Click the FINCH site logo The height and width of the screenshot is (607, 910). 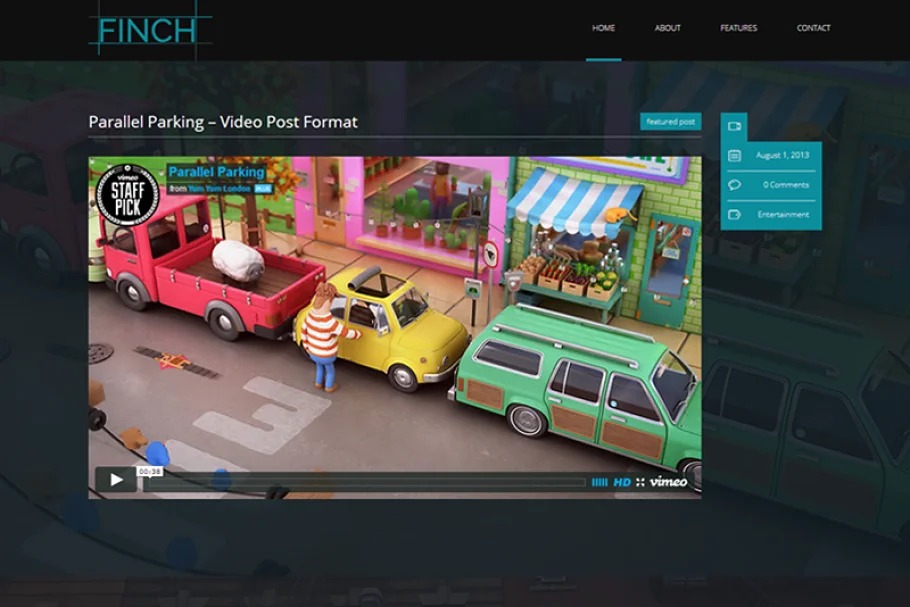[150, 30]
